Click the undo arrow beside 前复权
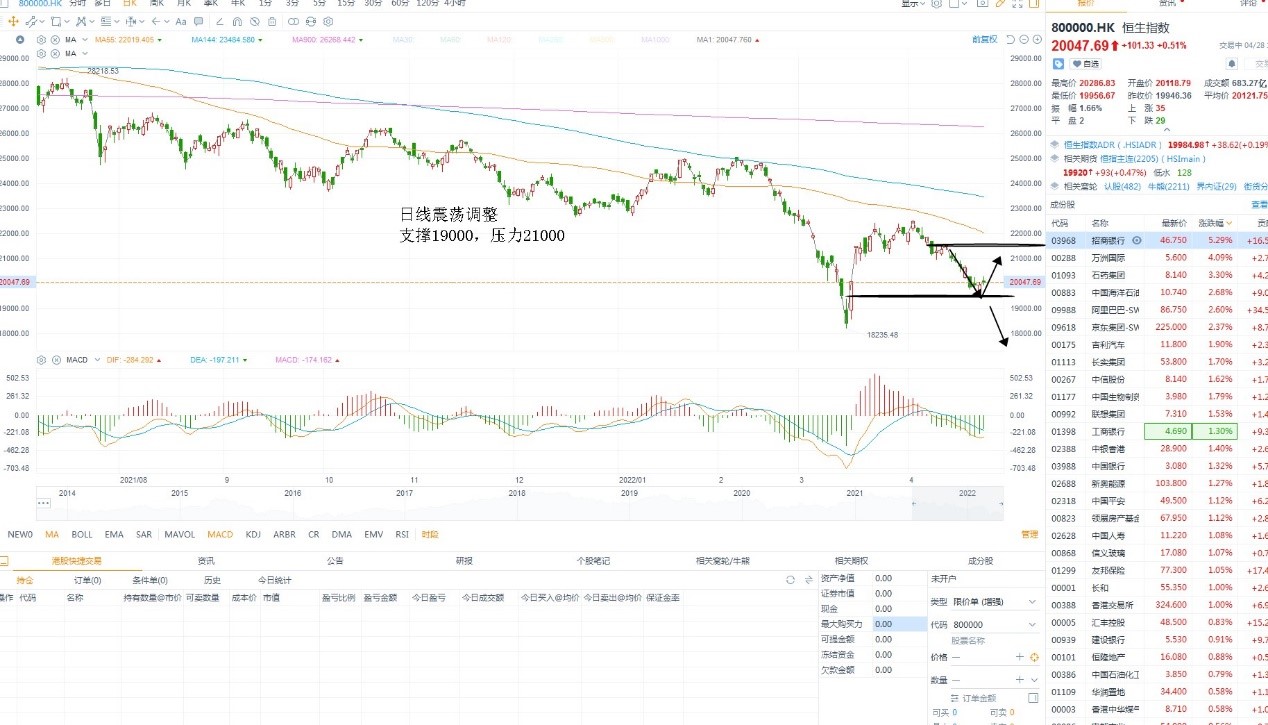This screenshot has width=1268, height=725. [1010, 39]
